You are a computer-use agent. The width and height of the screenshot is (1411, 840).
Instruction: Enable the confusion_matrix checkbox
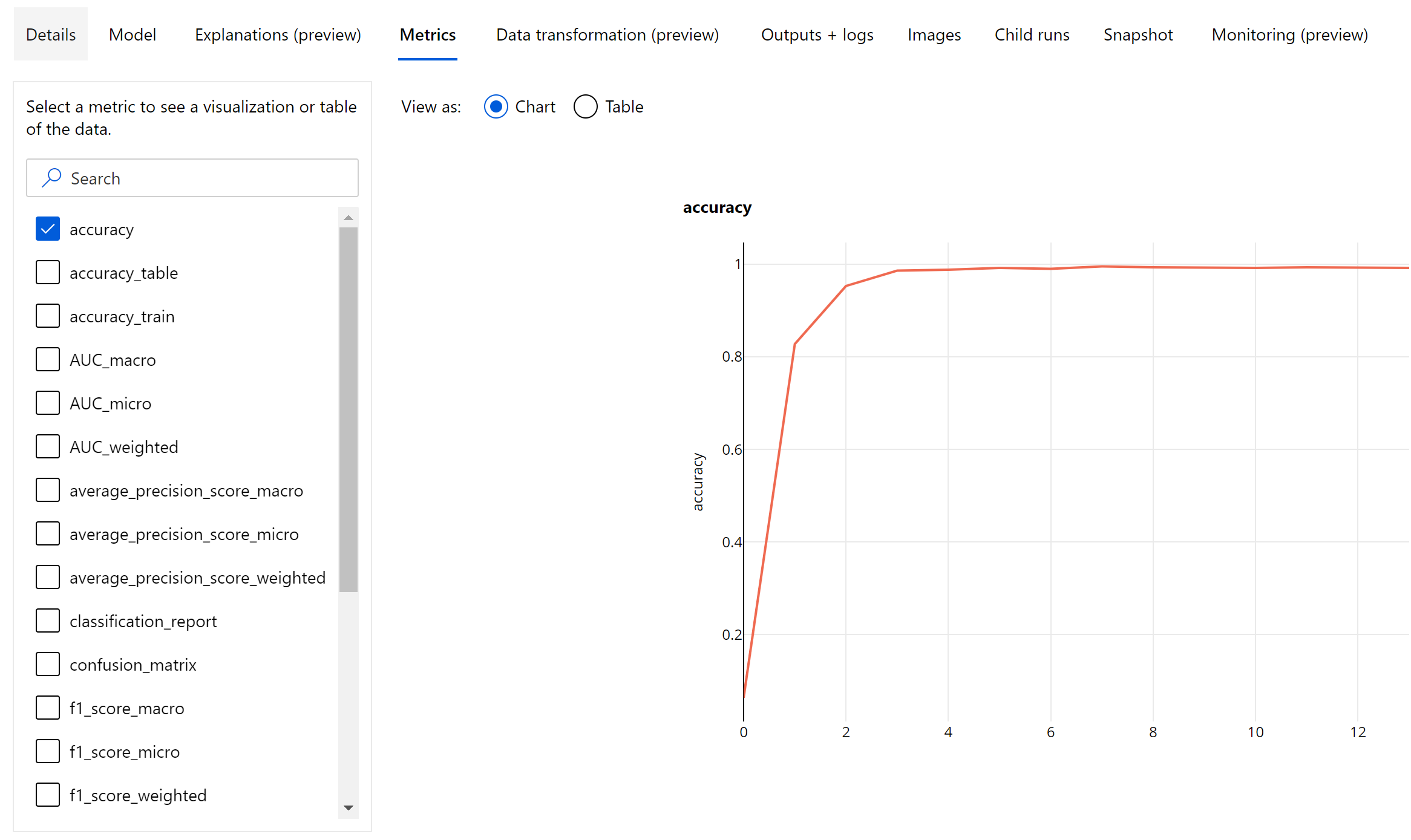[47, 664]
